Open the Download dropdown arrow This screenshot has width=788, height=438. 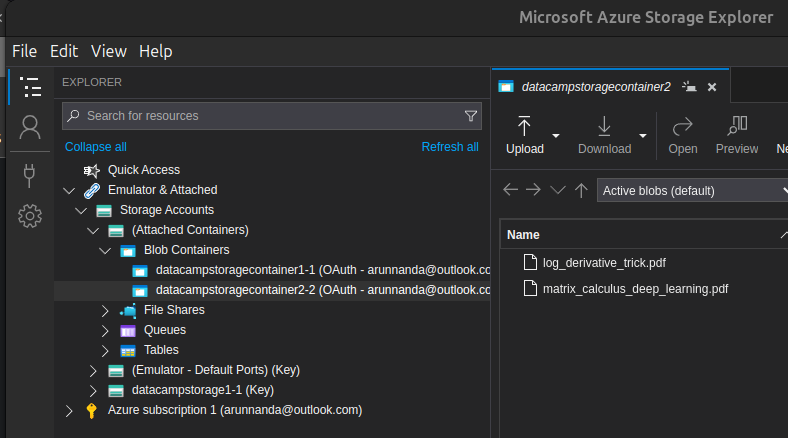pos(642,136)
